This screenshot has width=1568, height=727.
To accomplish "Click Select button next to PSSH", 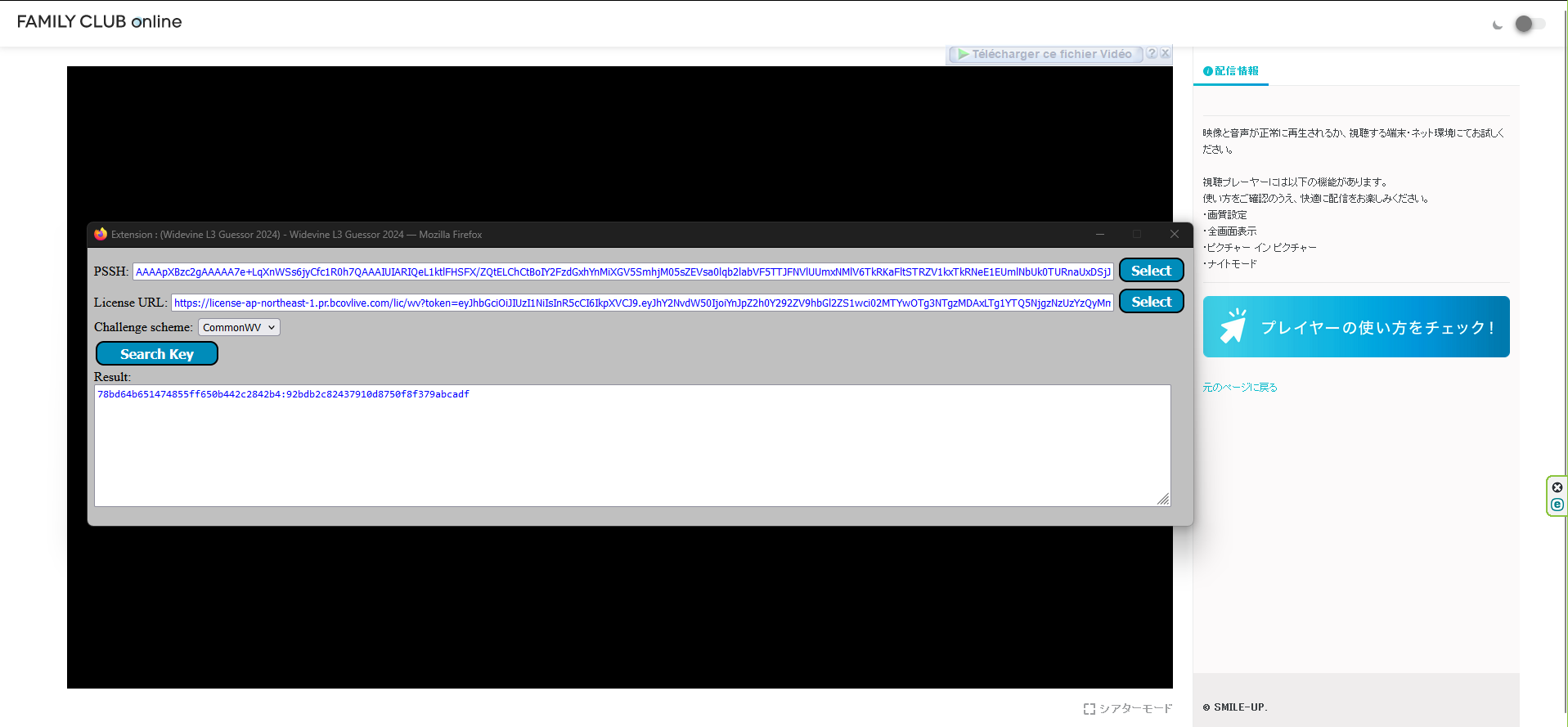I will (1152, 271).
